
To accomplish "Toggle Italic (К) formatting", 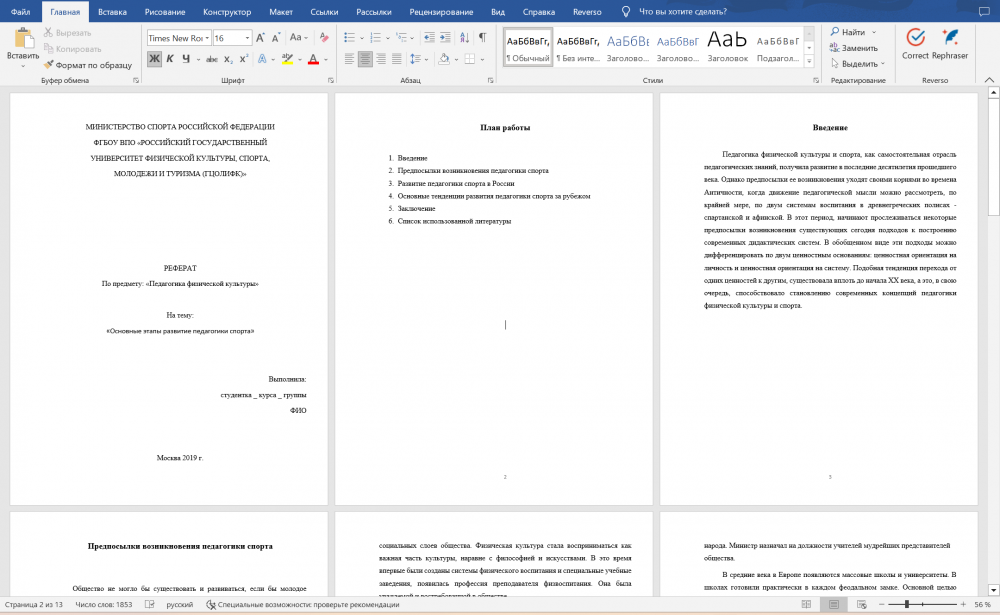I will [x=170, y=59].
